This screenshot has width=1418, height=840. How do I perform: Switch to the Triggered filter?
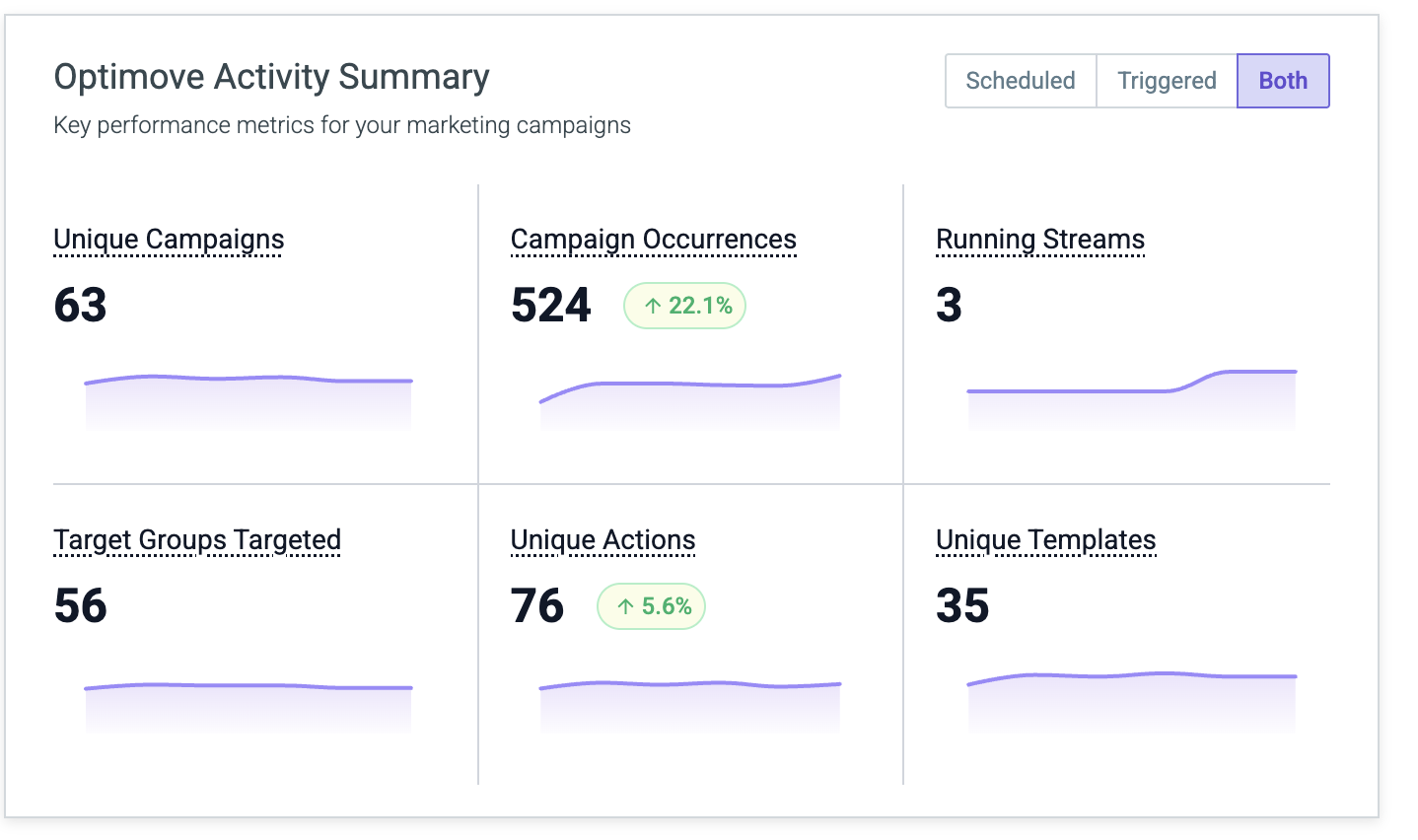[1167, 81]
